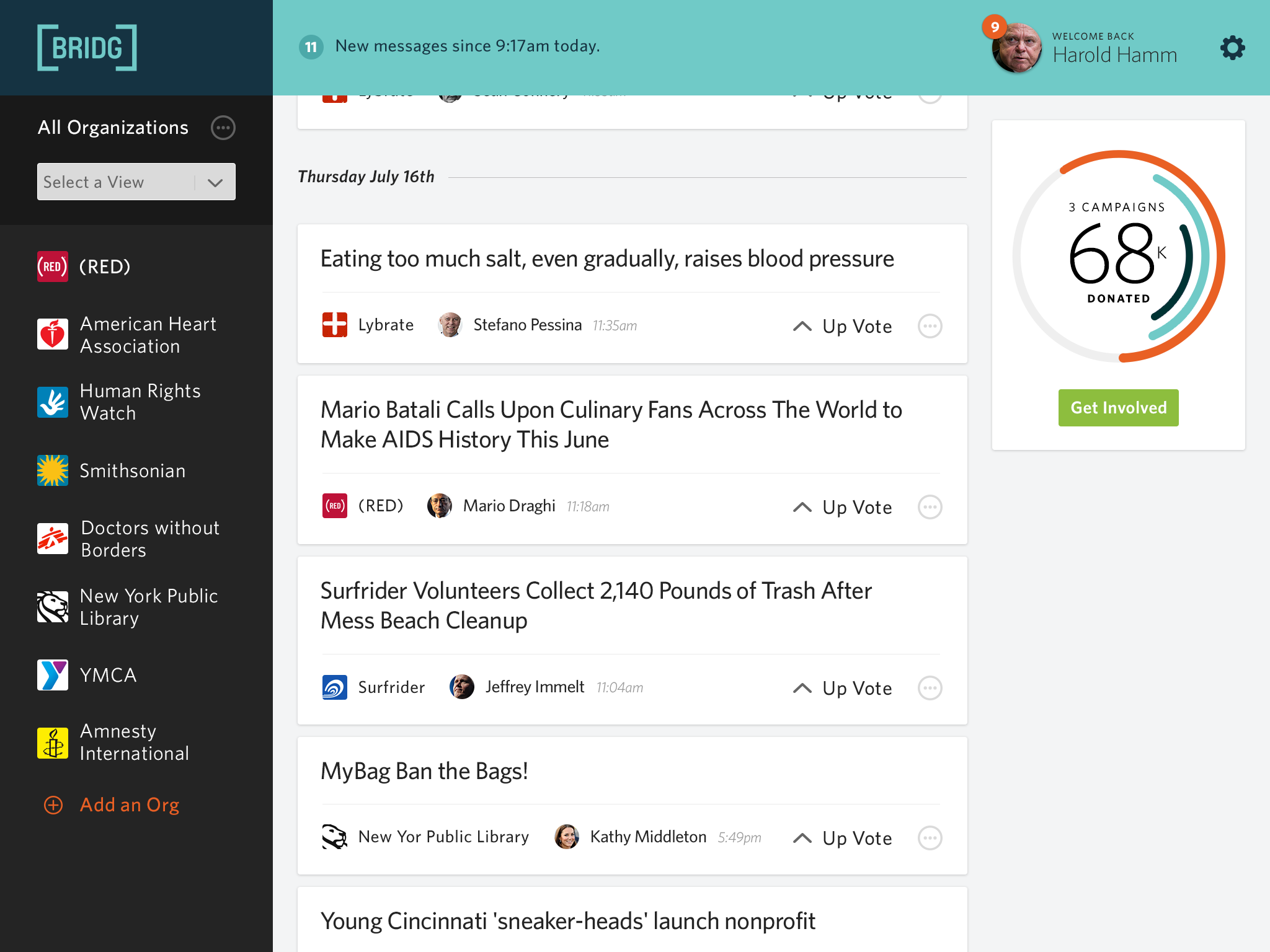
Task: Expand the Select a View dropdown
Action: (136, 182)
